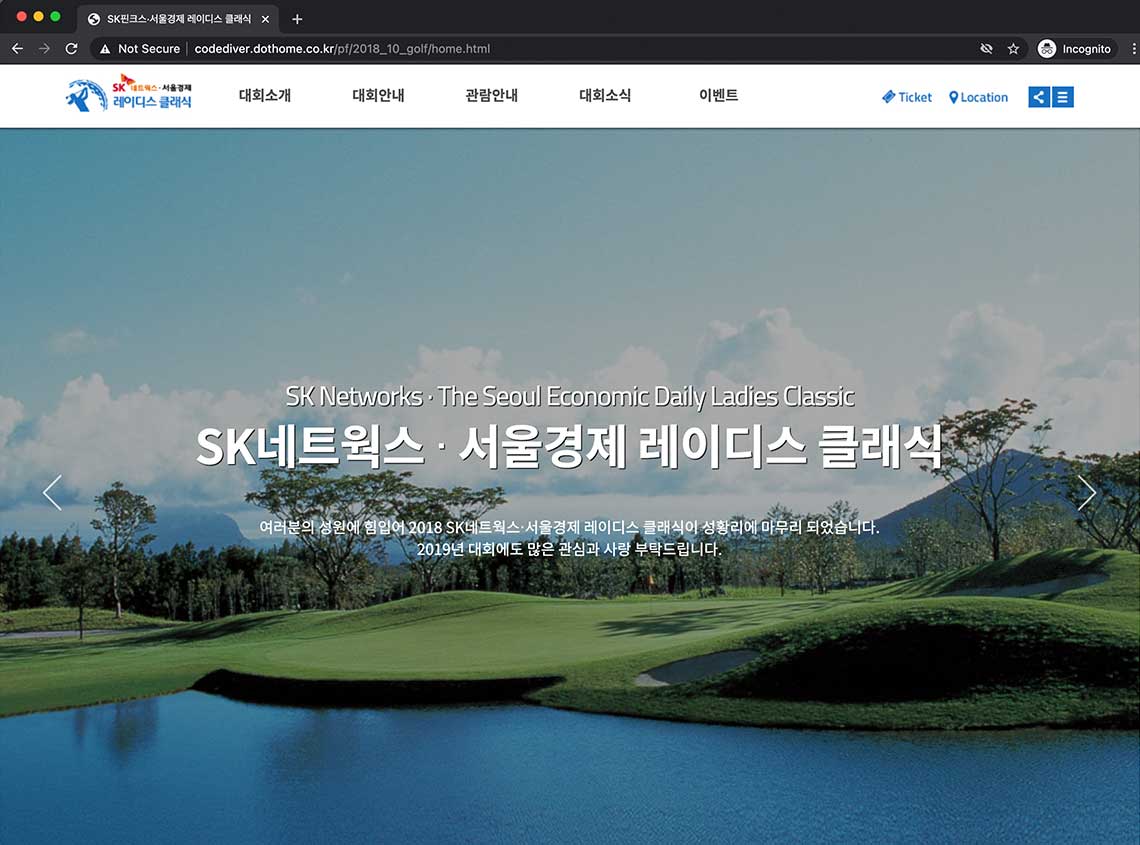Click the 여러분의 성원에 힘입어 announcement line
The image size is (1140, 845).
pyautogui.click(x=569, y=527)
